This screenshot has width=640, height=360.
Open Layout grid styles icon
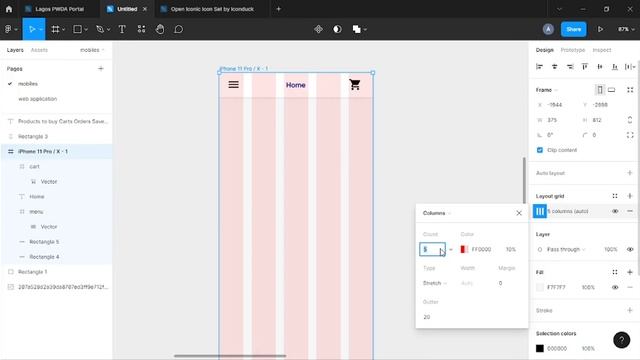coord(615,196)
